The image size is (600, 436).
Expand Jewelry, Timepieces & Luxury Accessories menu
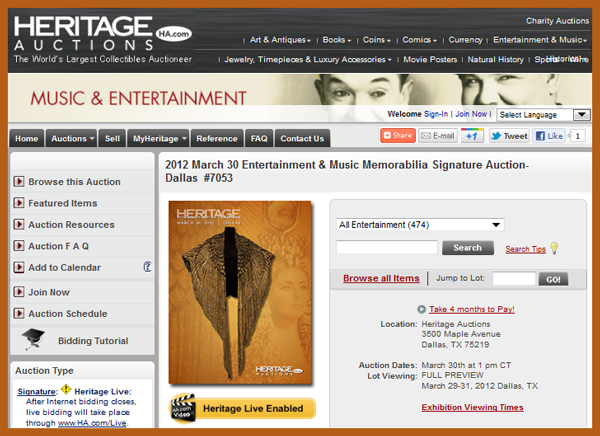click(308, 59)
